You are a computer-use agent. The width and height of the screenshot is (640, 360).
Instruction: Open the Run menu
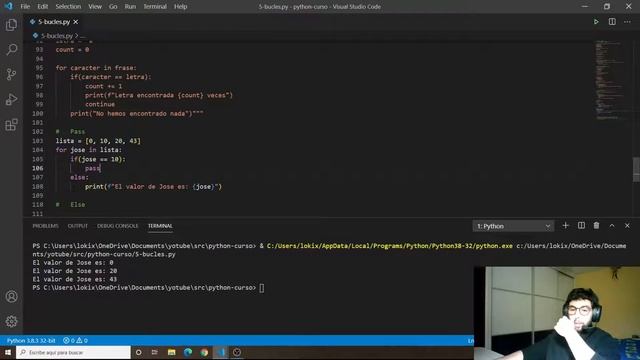point(130,7)
